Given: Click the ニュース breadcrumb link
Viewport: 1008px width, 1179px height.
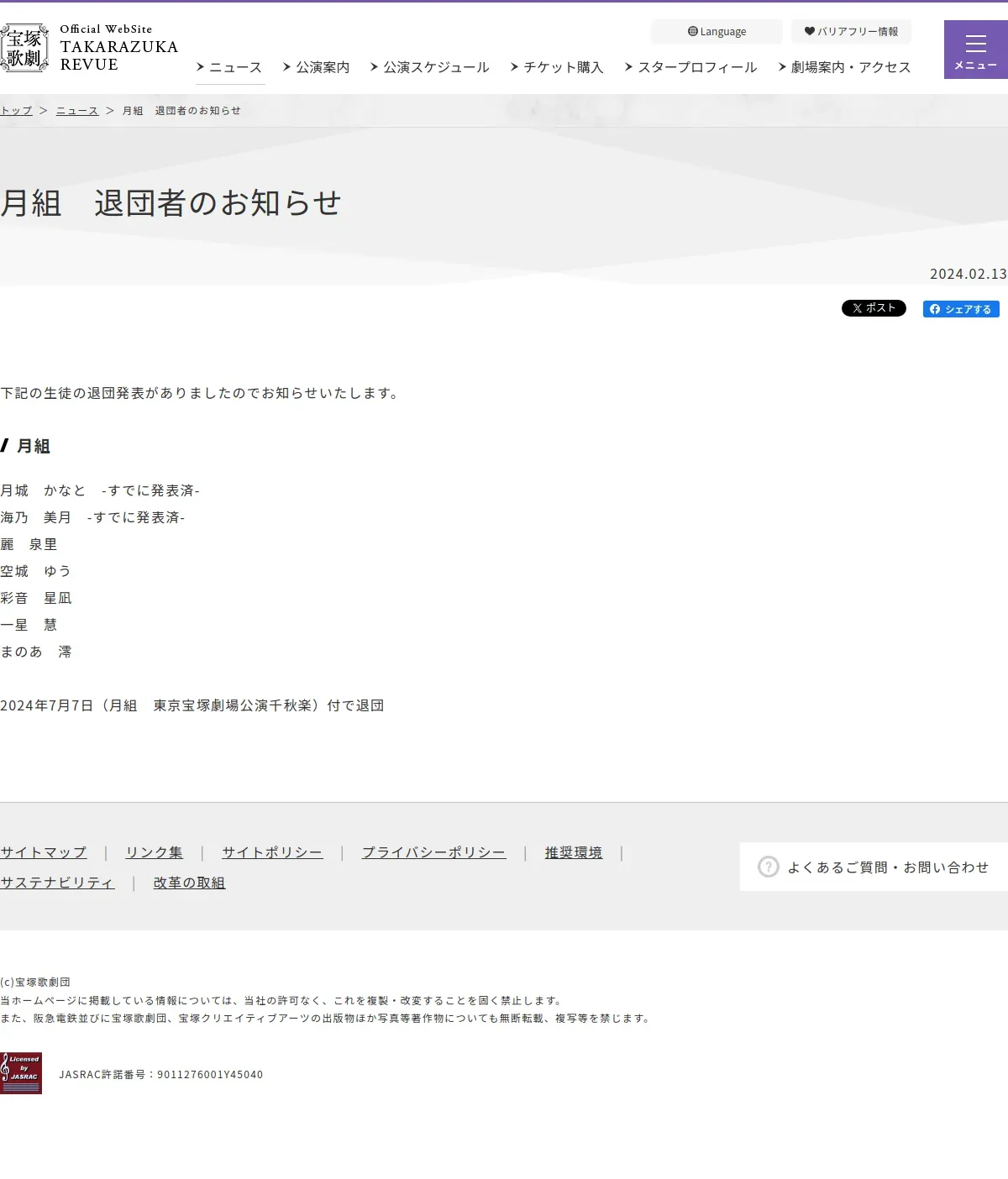Looking at the screenshot, I should [77, 111].
